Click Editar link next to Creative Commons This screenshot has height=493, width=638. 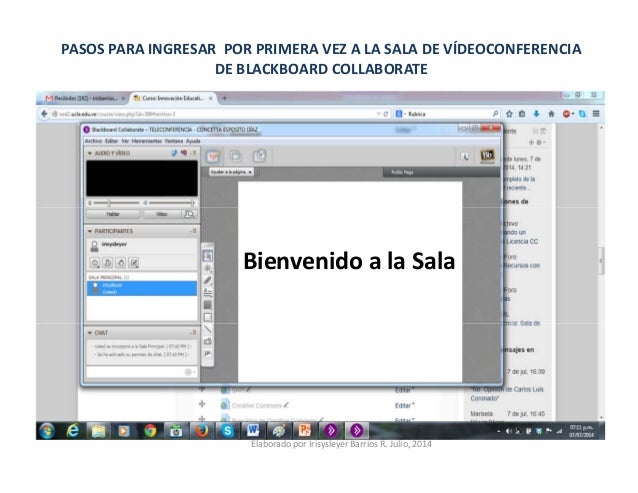tap(404, 406)
